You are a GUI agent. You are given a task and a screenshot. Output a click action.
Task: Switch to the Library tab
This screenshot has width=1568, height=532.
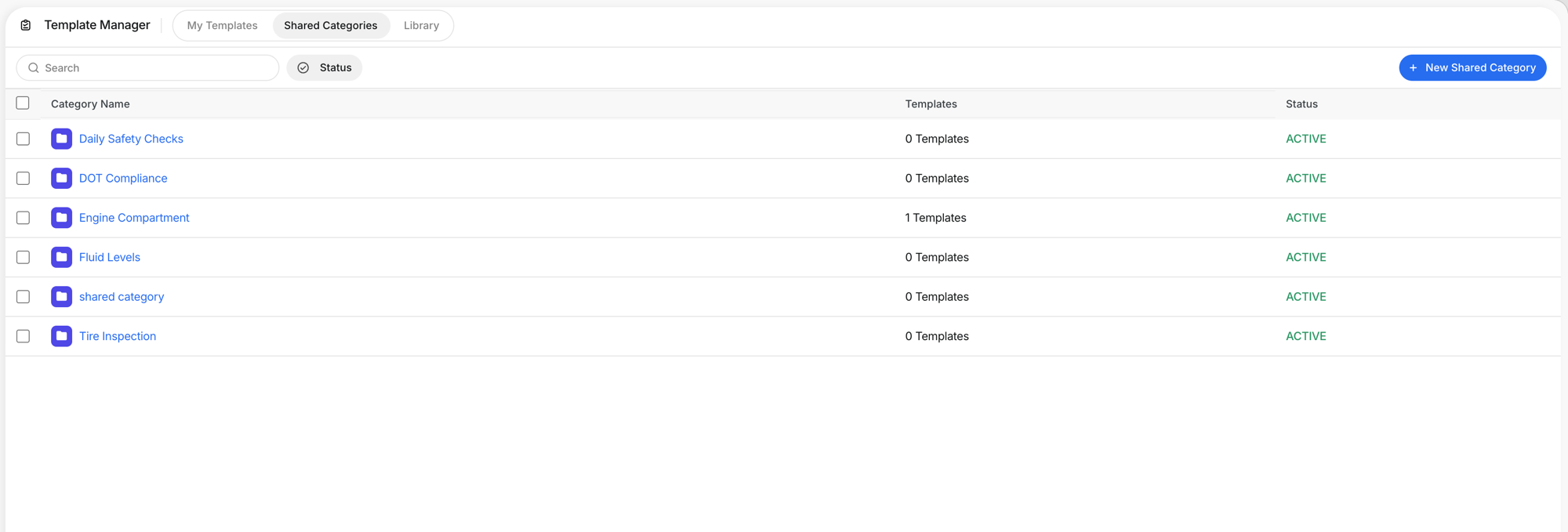(421, 25)
